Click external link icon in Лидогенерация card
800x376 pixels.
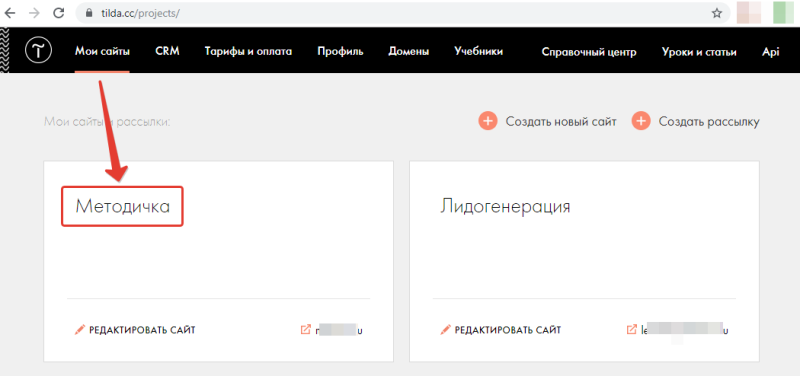coord(632,330)
